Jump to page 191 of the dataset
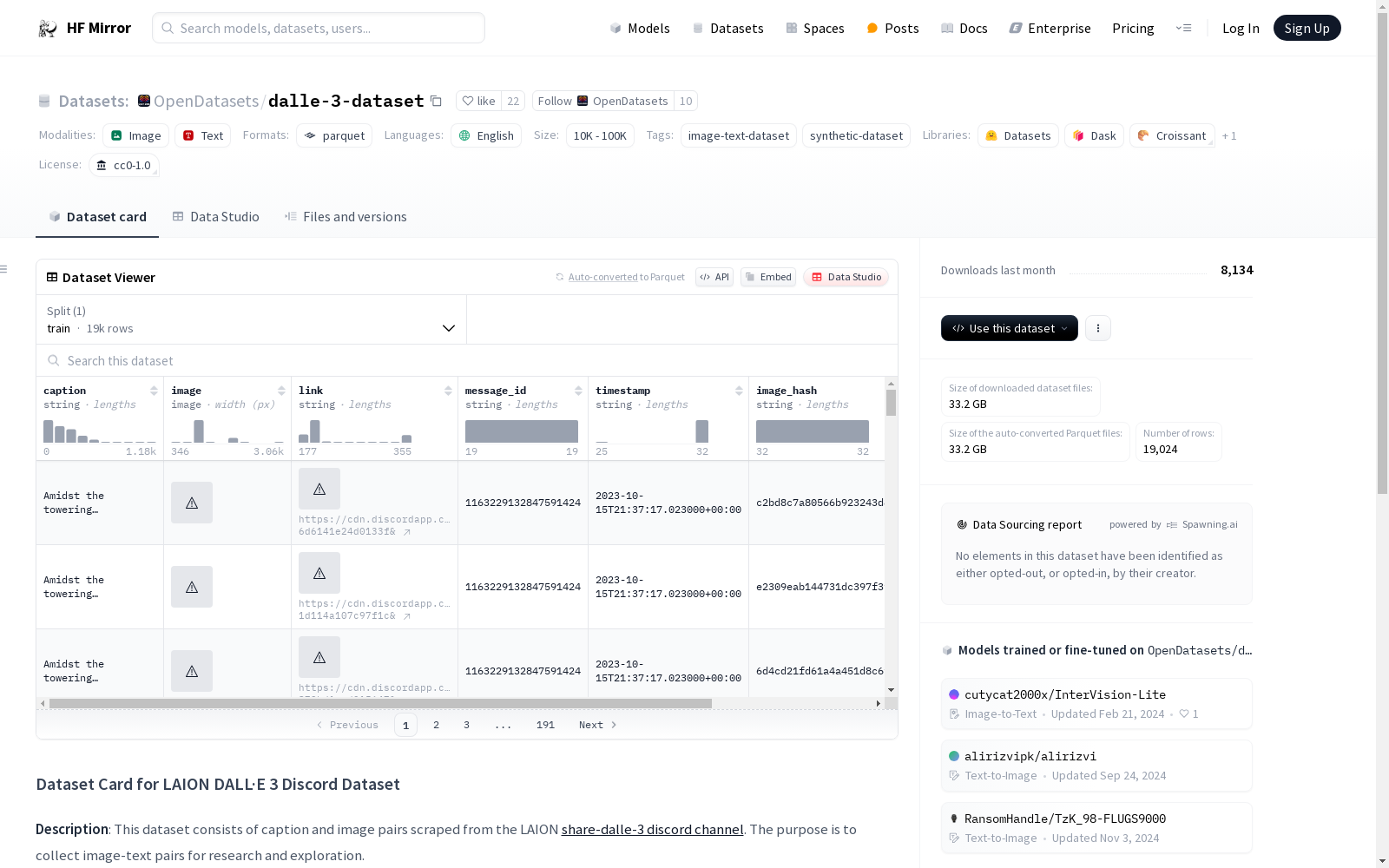The height and width of the screenshot is (868, 1389). point(545,725)
